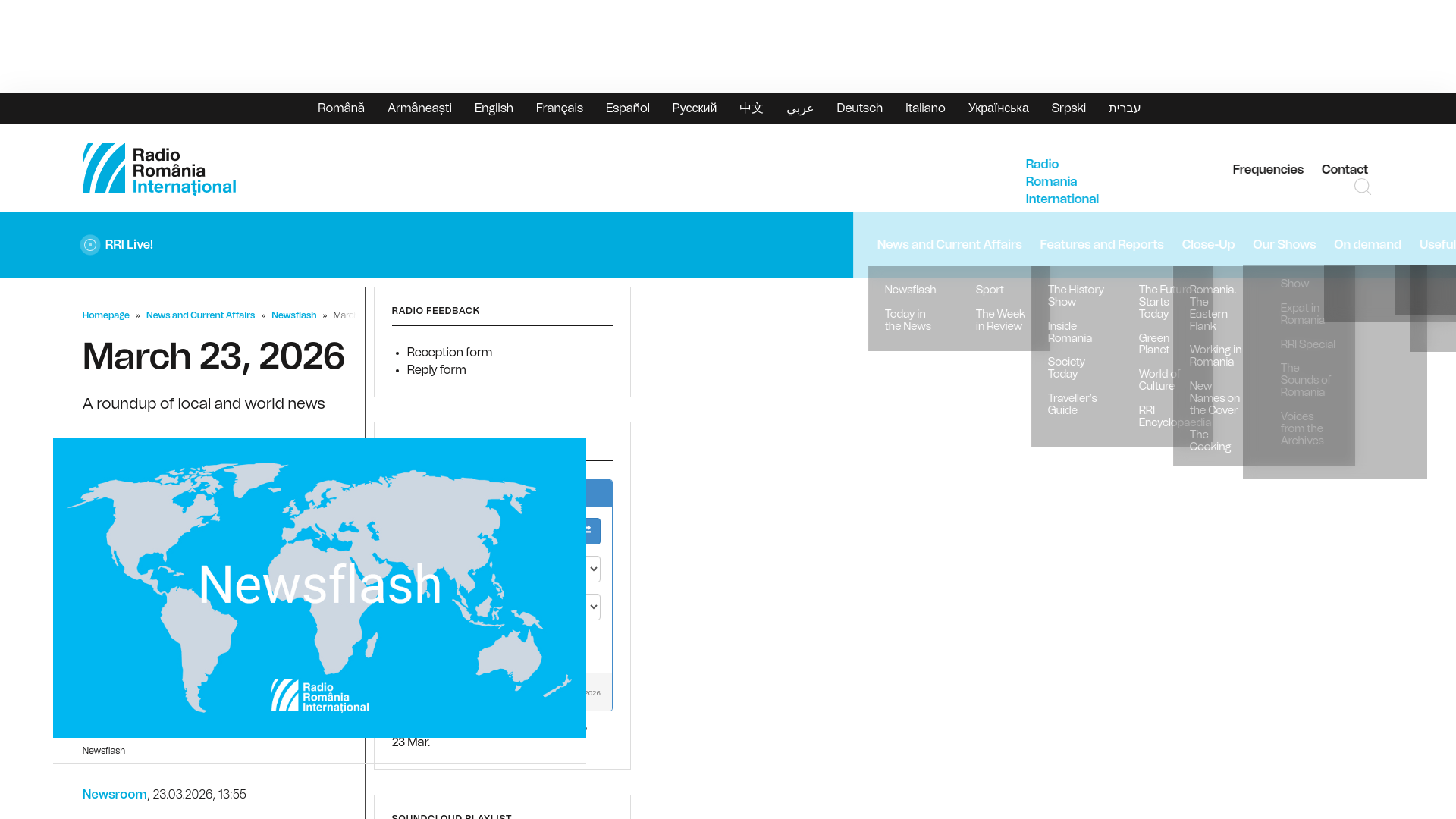Open News and Current Affairs menu
1456x819 pixels.
(x=949, y=244)
